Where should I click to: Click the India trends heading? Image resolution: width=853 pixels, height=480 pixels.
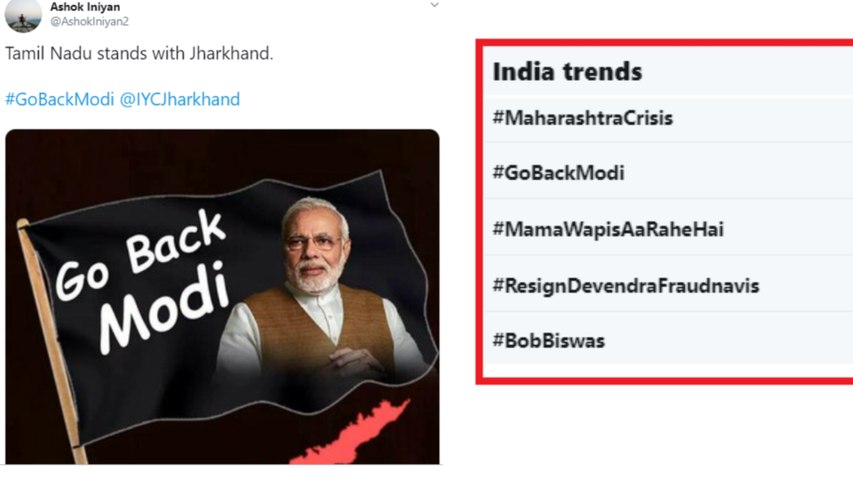point(567,72)
